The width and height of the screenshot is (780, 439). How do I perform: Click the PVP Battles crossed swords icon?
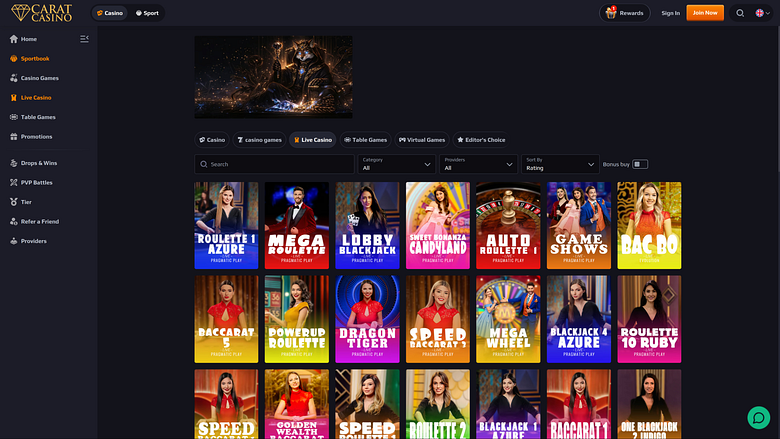(13, 182)
